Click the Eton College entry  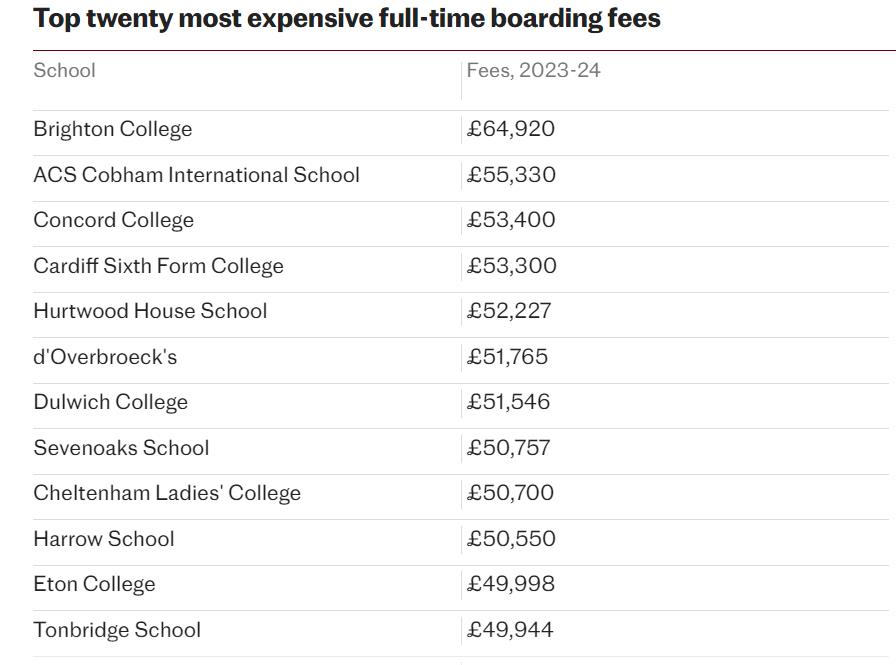pos(94,584)
